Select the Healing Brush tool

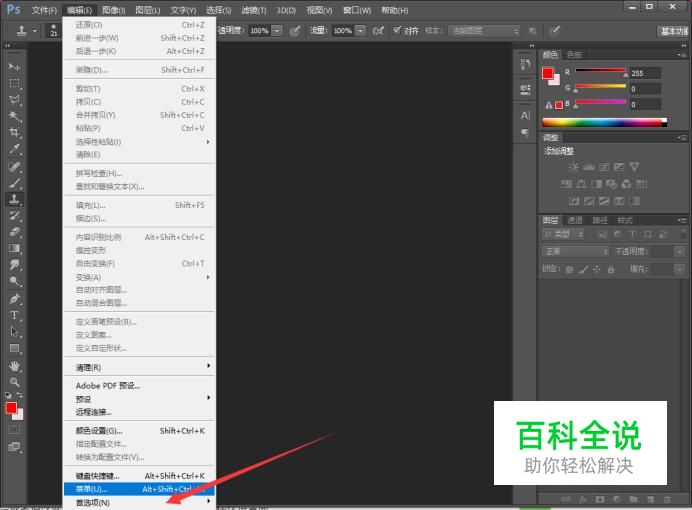point(14,167)
